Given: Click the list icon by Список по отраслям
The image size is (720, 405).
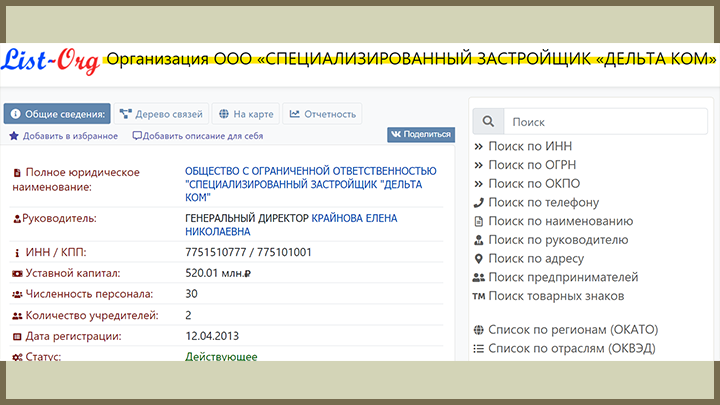Looking at the screenshot, I should point(478,349).
